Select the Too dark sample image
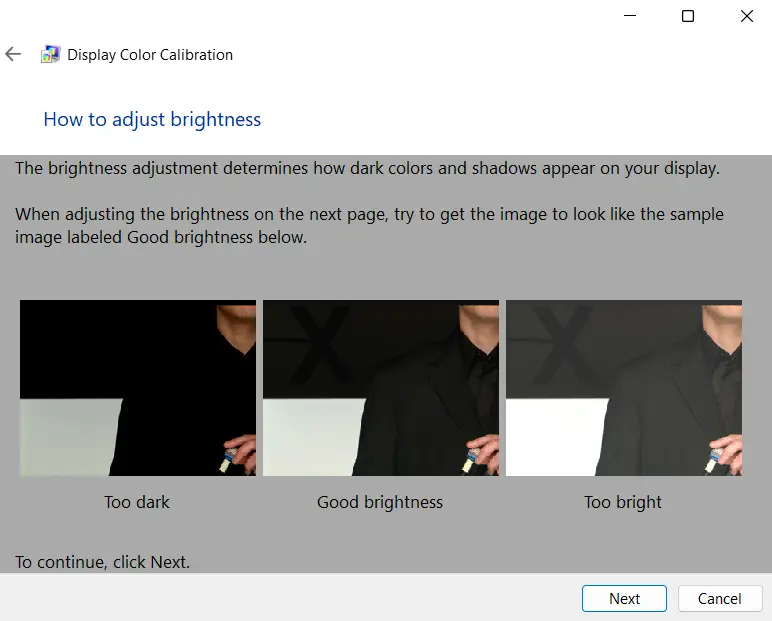Viewport: 772px width, 621px height. 138,388
